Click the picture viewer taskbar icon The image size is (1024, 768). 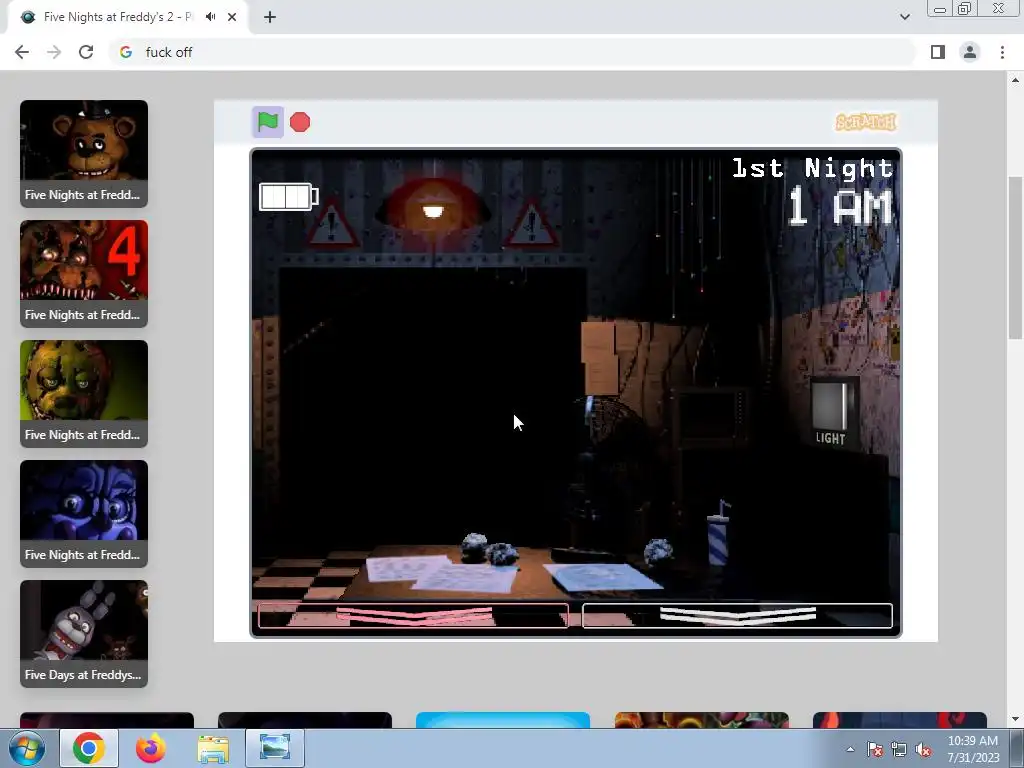275,748
